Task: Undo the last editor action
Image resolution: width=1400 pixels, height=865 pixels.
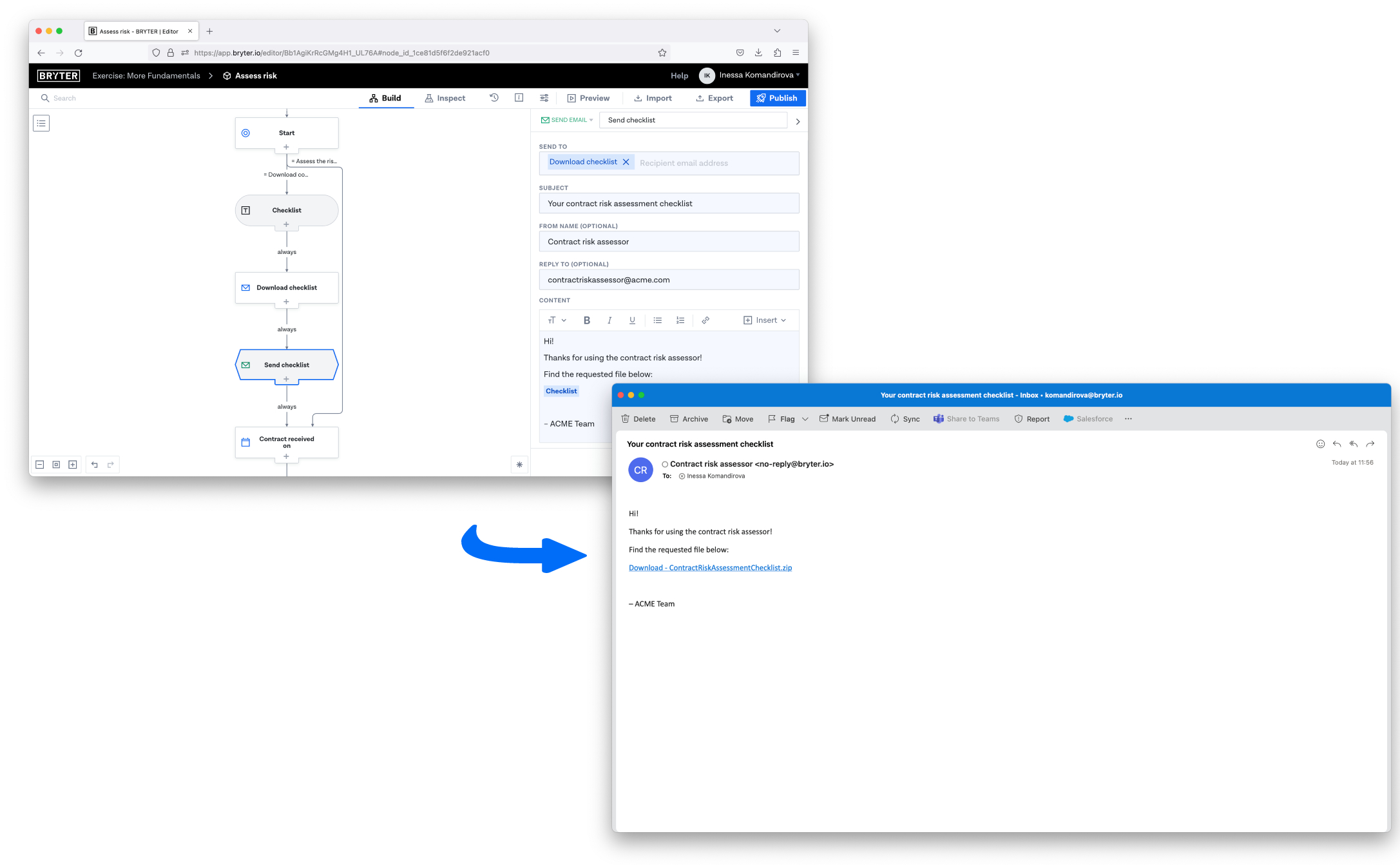Action: tap(95, 465)
